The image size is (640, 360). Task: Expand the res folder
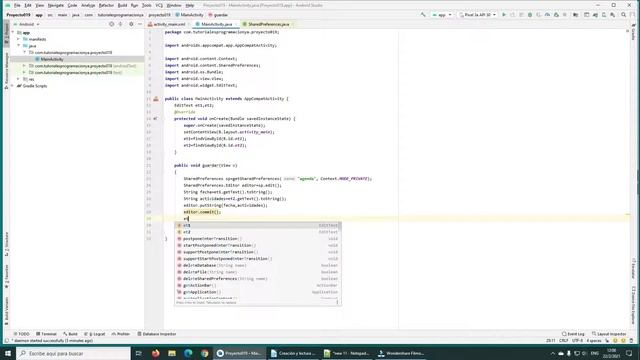tap(19, 79)
